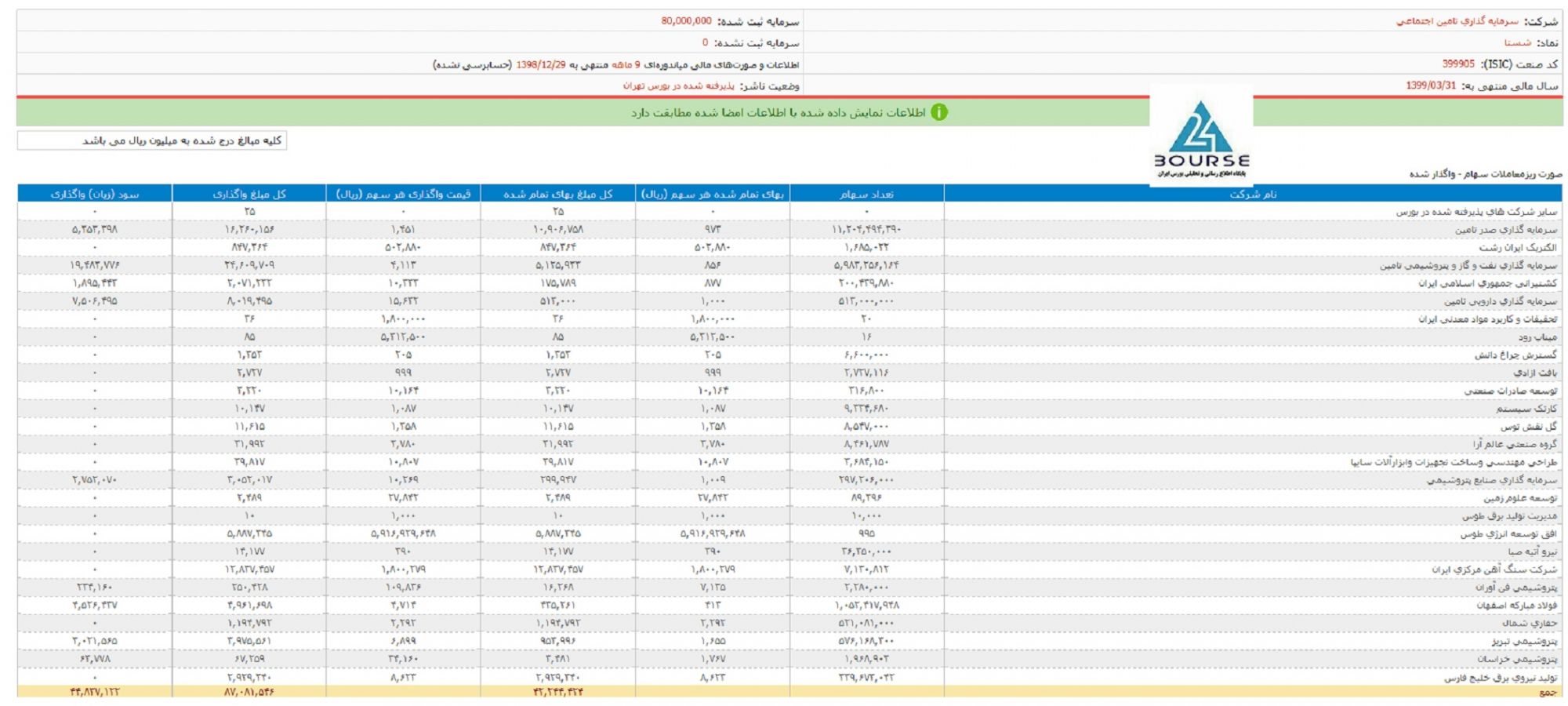The height and width of the screenshot is (706, 1568).
Task: Click the 'کل مبلغ بهای تمام شده' column header
Action: pos(558,194)
